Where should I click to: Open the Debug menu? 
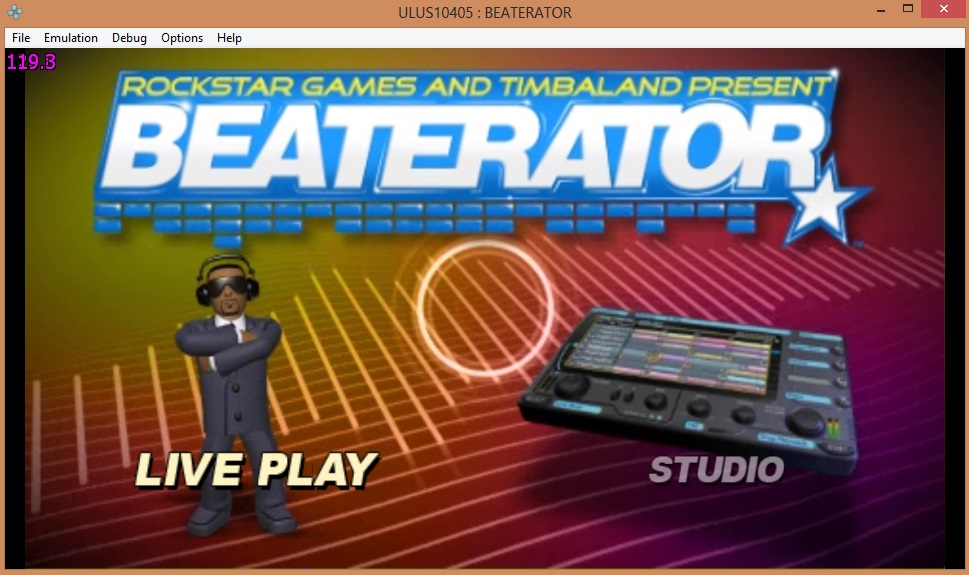pyautogui.click(x=129, y=38)
